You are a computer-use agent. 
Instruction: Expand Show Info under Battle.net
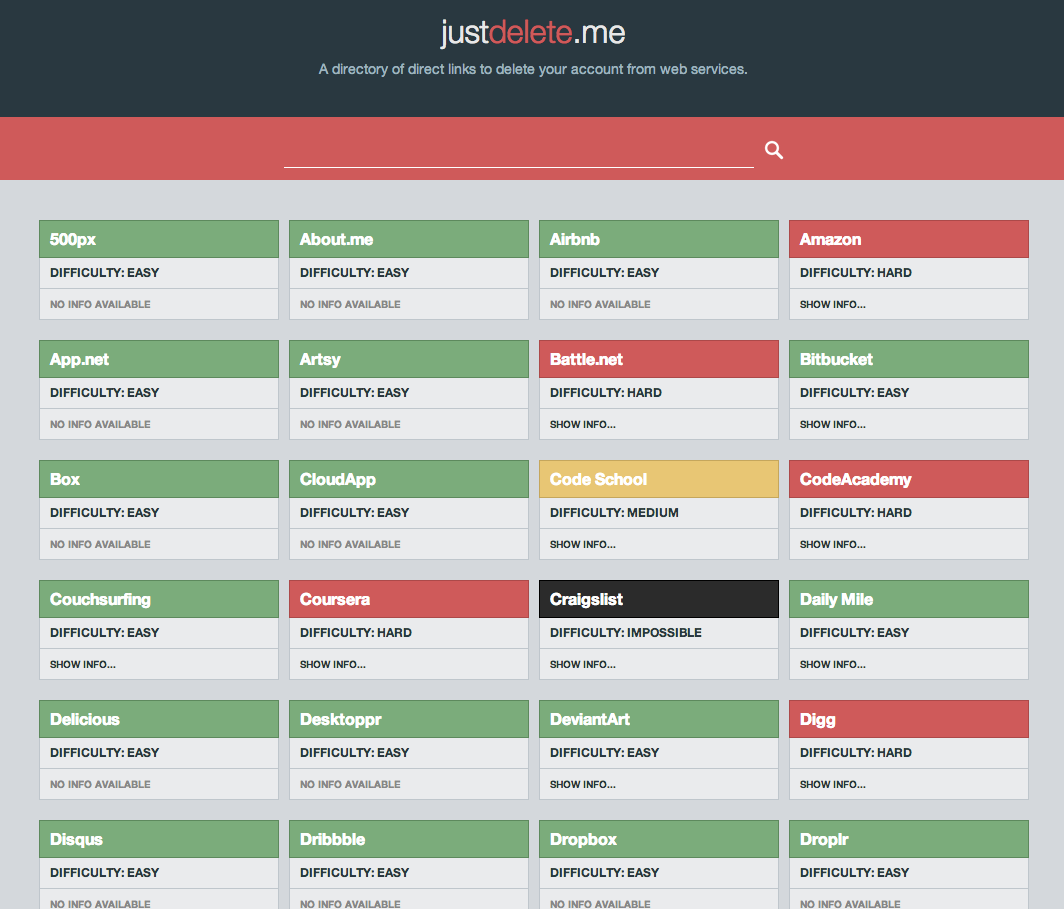pyautogui.click(x=583, y=424)
